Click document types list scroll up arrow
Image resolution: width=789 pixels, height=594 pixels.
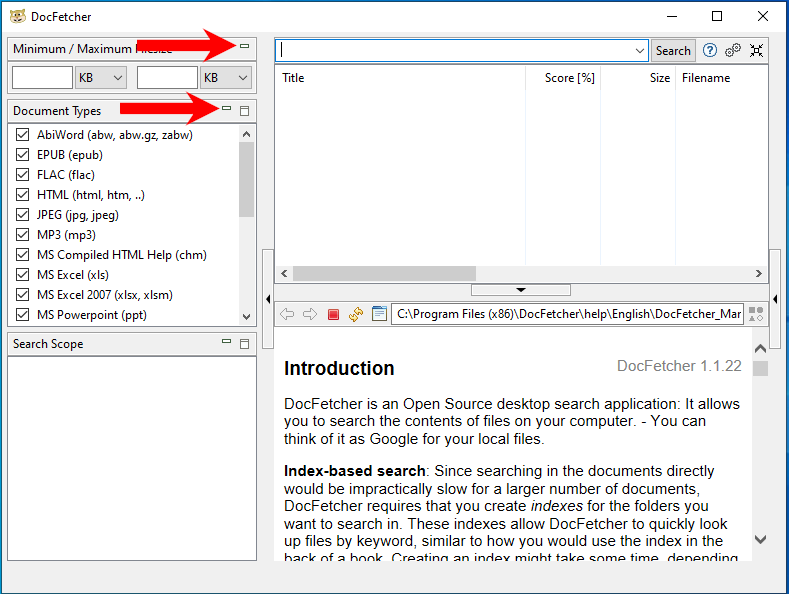click(246, 134)
